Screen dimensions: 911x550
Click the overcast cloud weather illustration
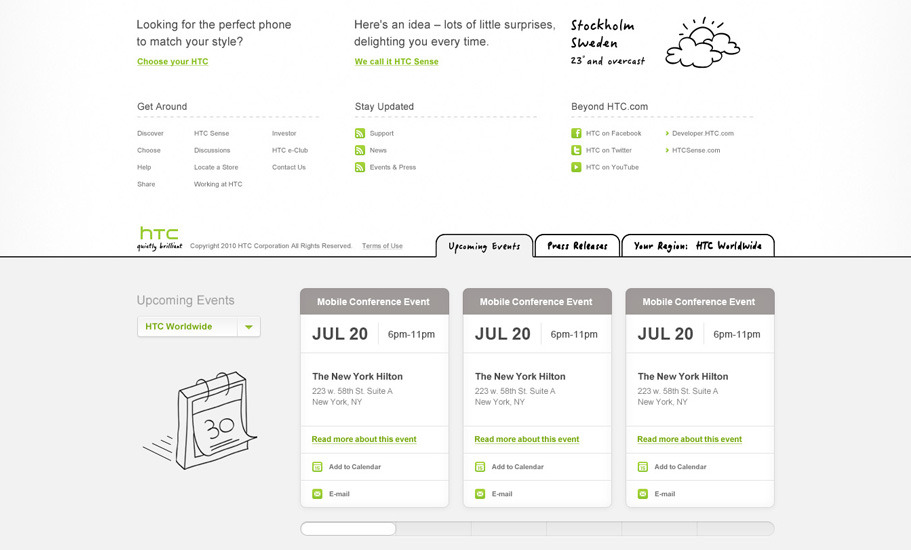(703, 42)
